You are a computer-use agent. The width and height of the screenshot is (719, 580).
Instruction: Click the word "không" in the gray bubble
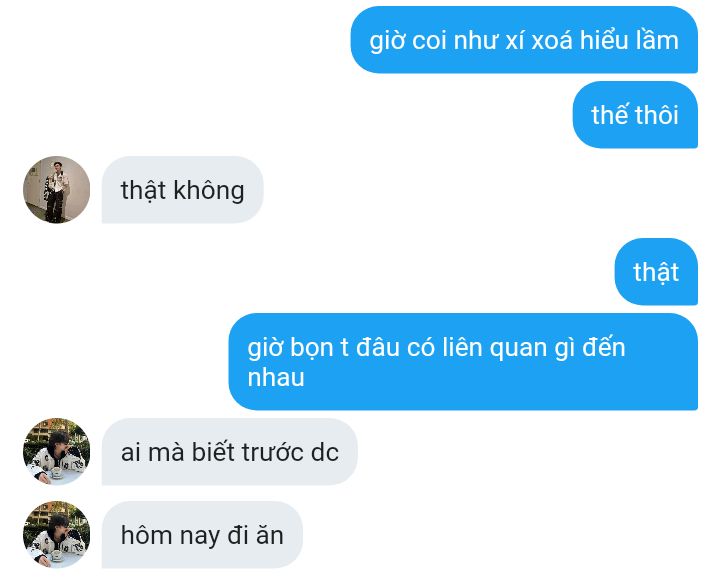click(x=209, y=190)
